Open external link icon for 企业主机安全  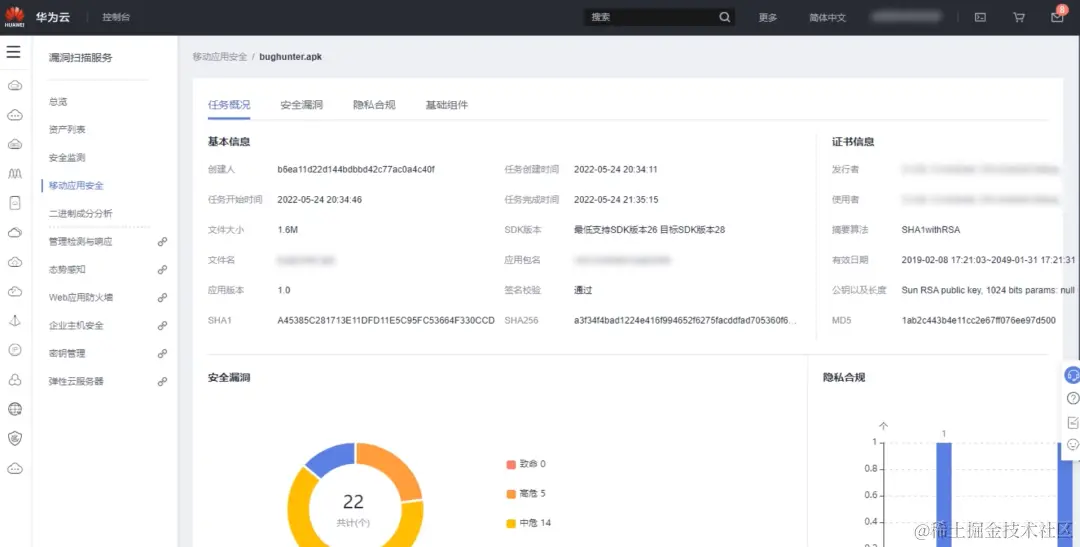[162, 326]
